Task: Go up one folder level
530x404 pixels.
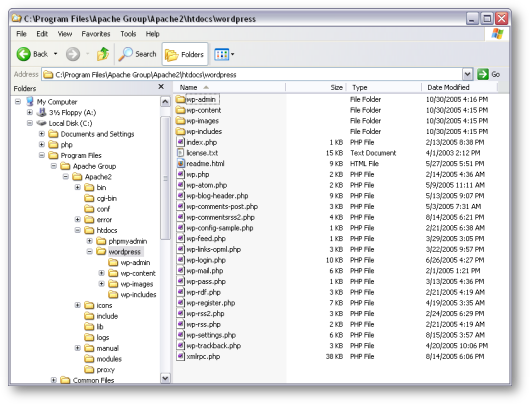Action: tap(103, 54)
